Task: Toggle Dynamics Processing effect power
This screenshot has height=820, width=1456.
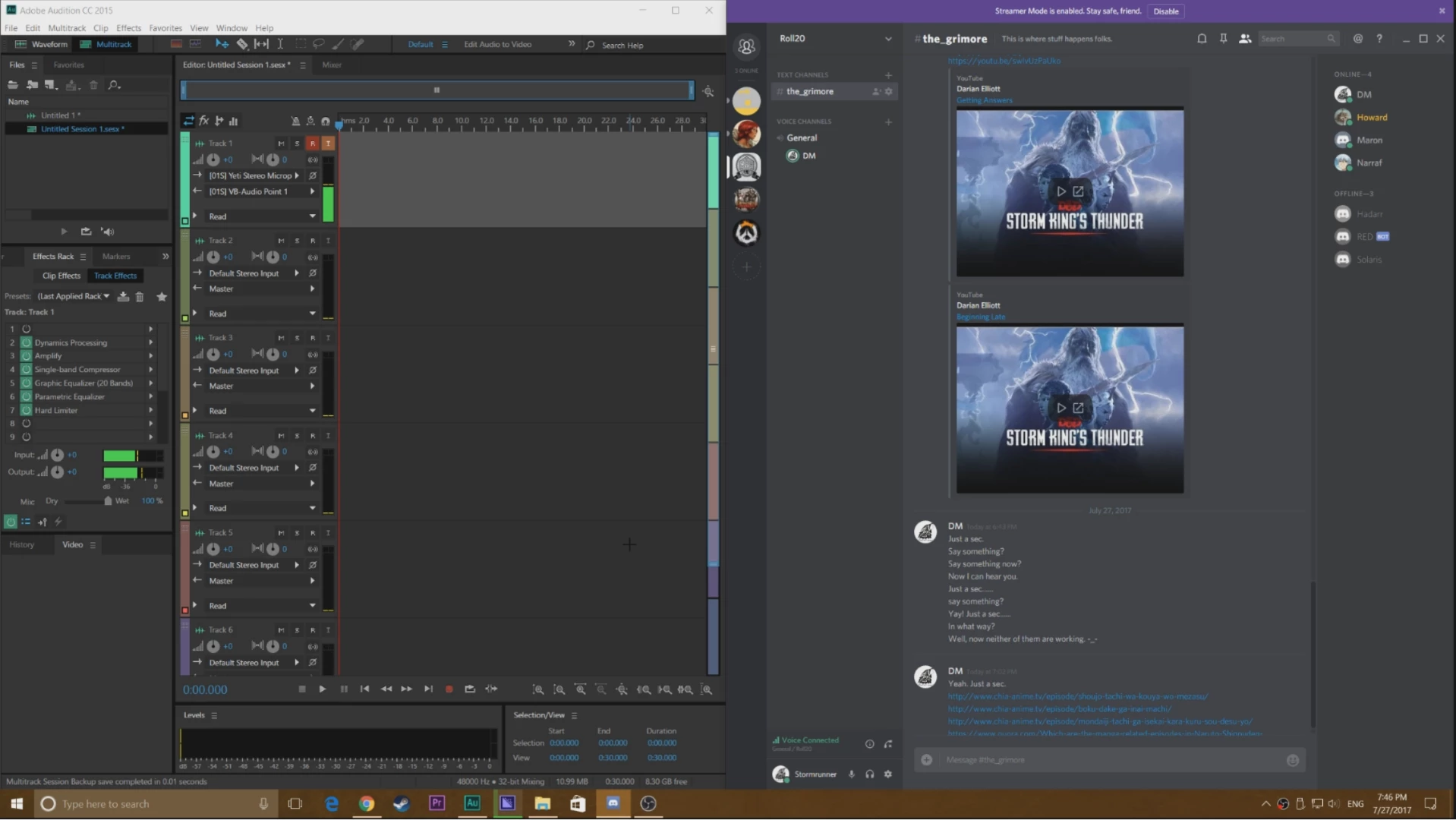Action: point(27,343)
